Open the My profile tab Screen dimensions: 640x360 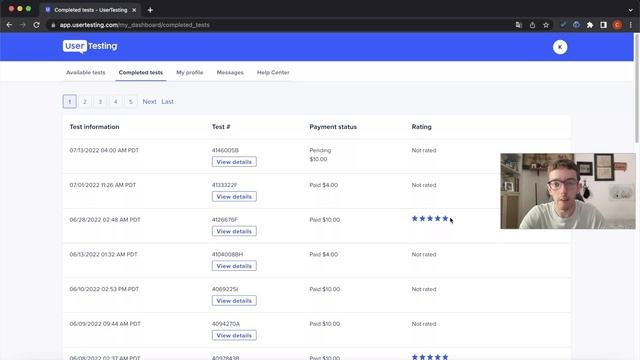tap(190, 73)
